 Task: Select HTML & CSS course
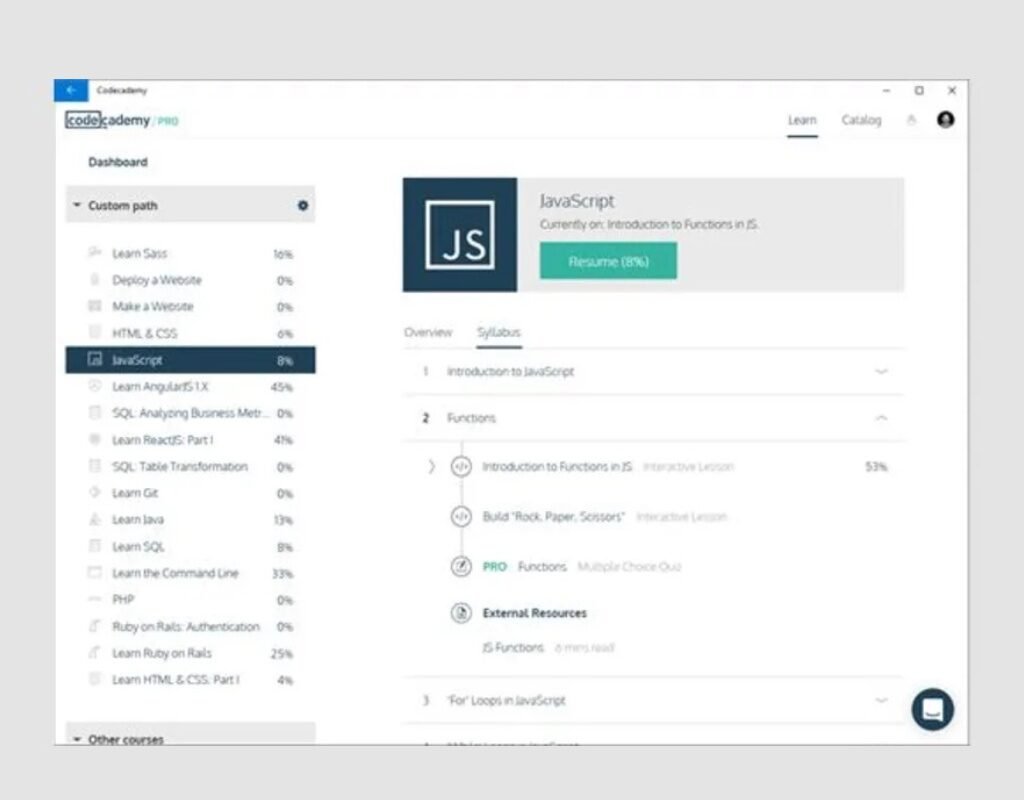coord(190,333)
